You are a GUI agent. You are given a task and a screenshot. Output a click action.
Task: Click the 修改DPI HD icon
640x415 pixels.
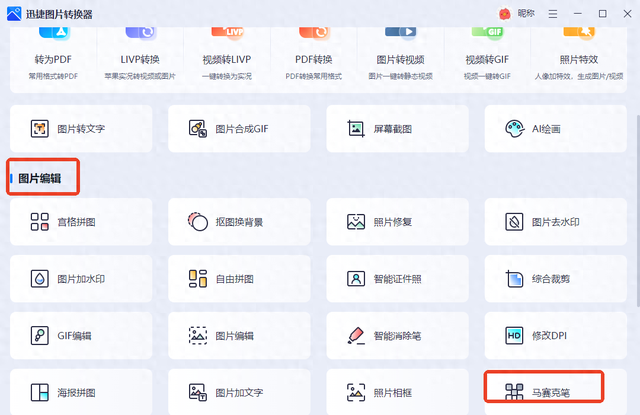point(514,336)
